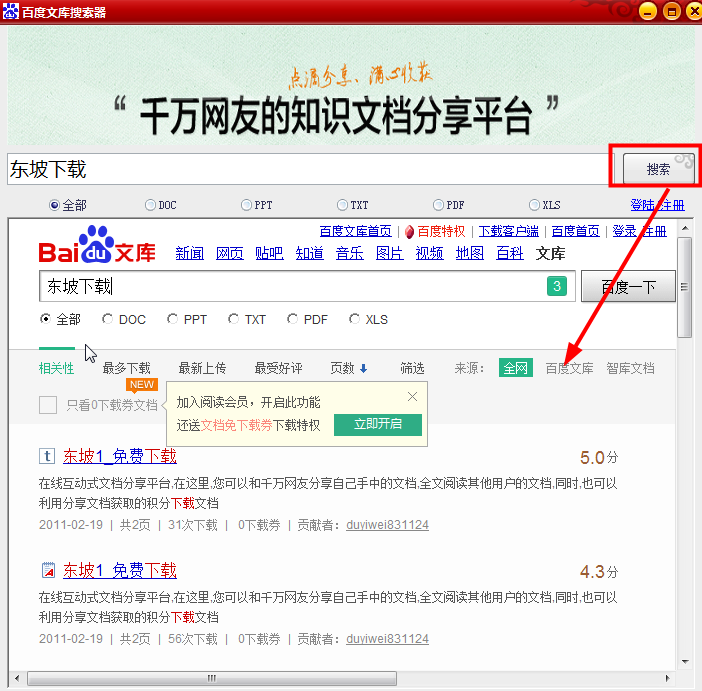Screen dimensions: 702x691
Task: Select the upper TXT radio option
Action: point(342,205)
